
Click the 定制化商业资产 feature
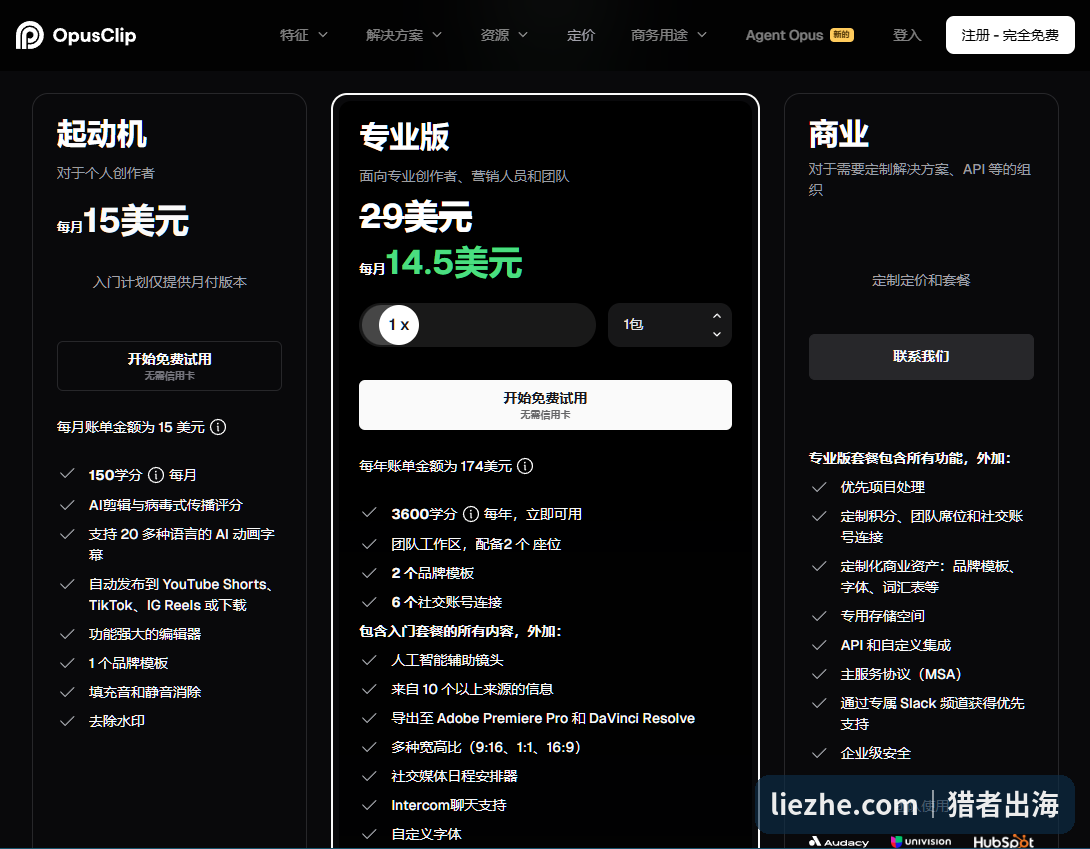pyautogui.click(x=929, y=576)
